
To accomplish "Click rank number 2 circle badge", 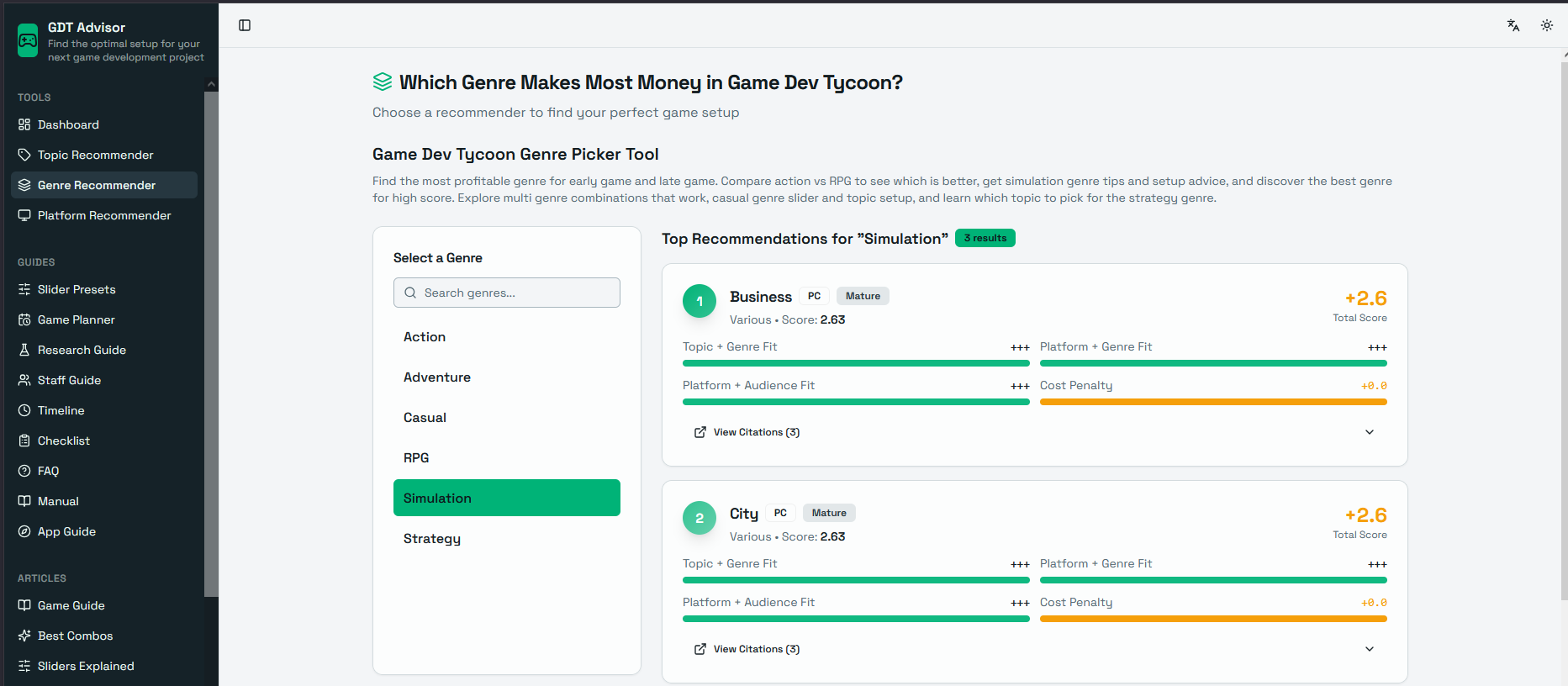I will 700,518.
